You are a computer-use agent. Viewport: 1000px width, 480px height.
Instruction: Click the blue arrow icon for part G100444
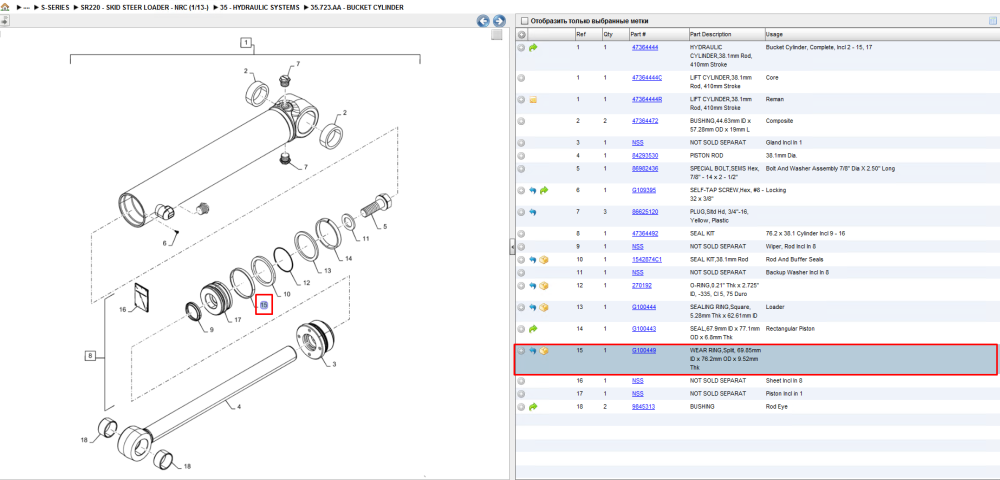(533, 307)
